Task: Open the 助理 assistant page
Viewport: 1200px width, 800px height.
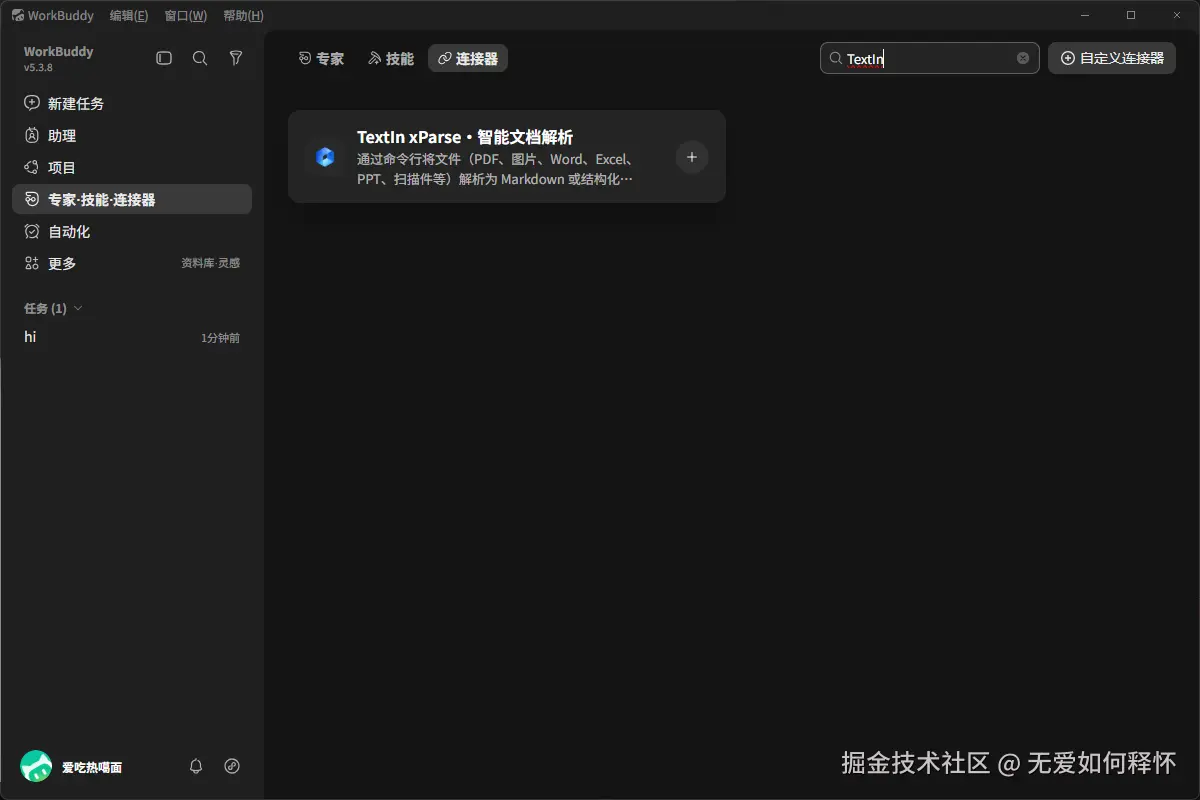Action: click(x=132, y=135)
